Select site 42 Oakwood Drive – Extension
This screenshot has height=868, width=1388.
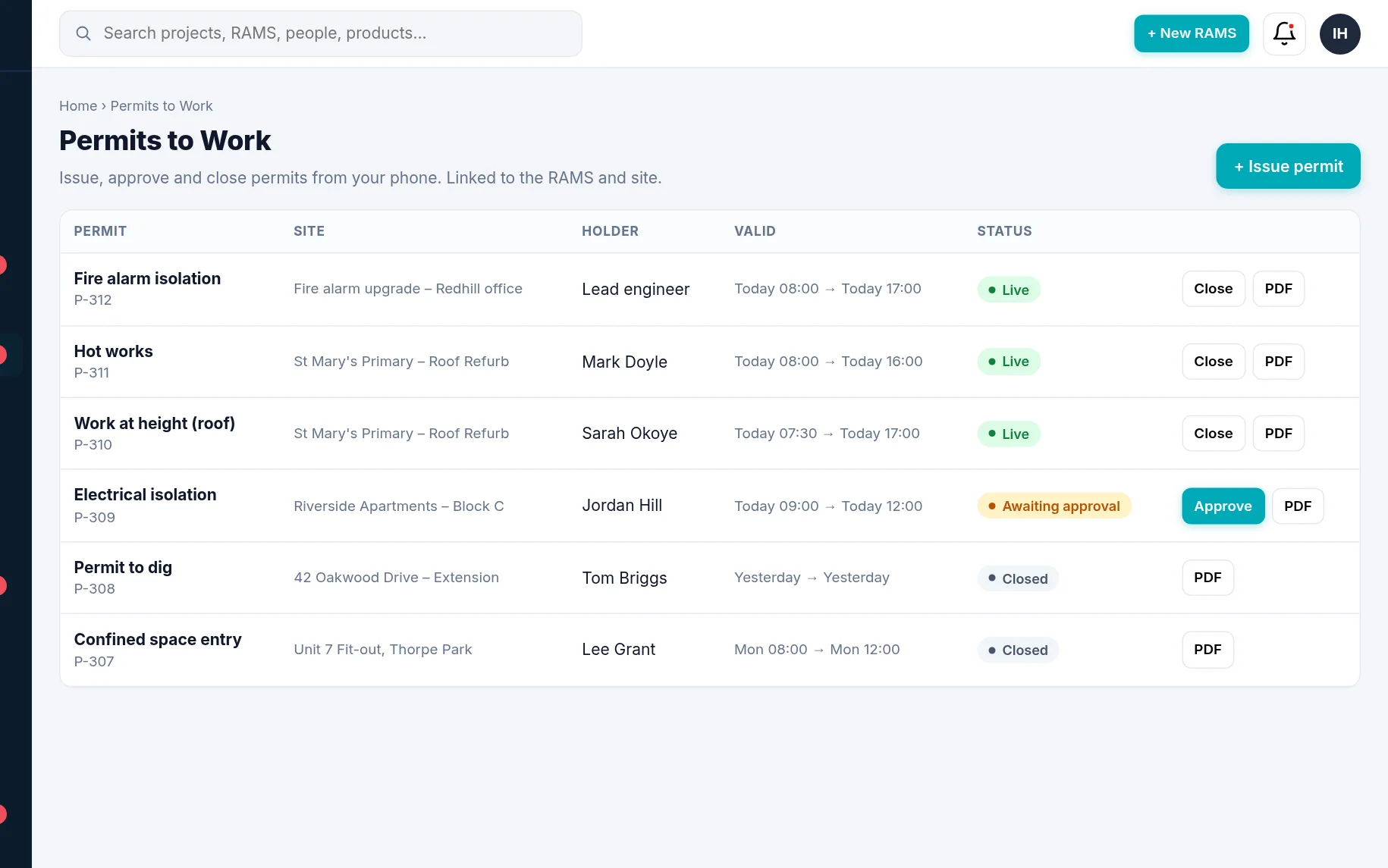pos(397,578)
